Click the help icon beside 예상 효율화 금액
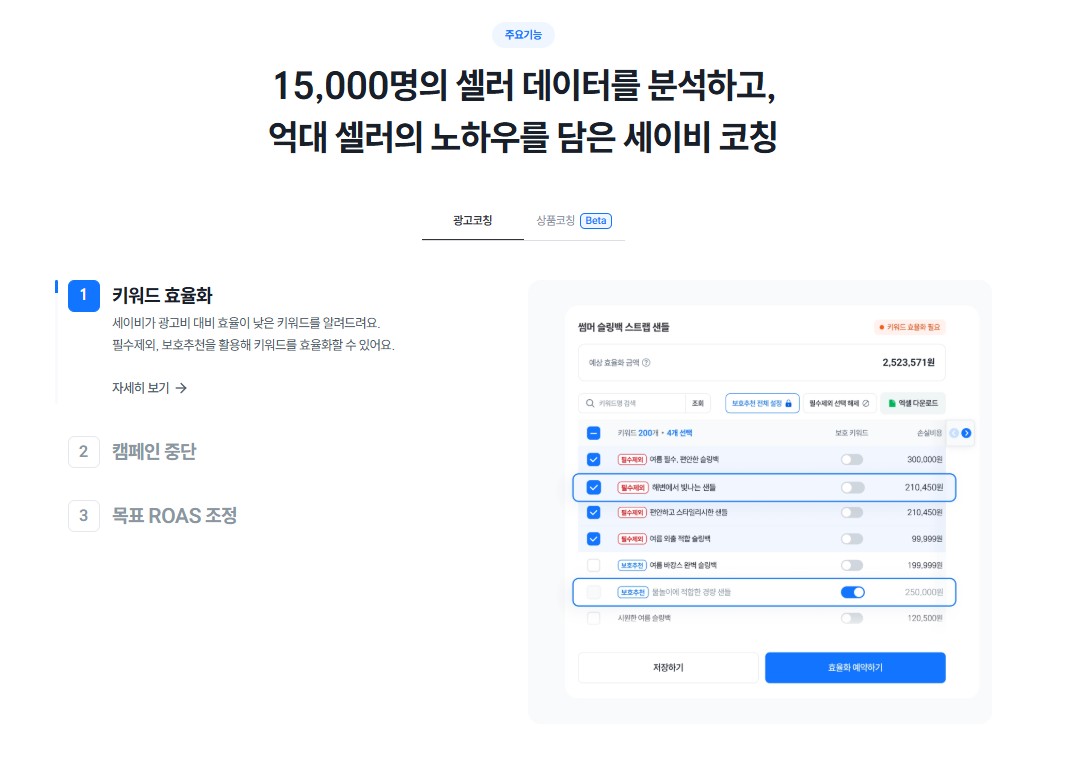 click(x=646, y=363)
